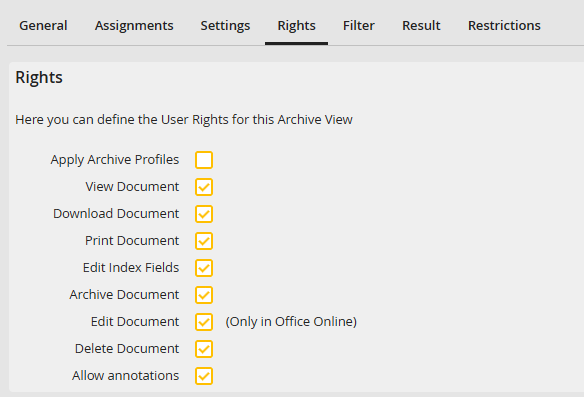Go to the Filter tab
The height and width of the screenshot is (397, 584).
pyautogui.click(x=359, y=25)
